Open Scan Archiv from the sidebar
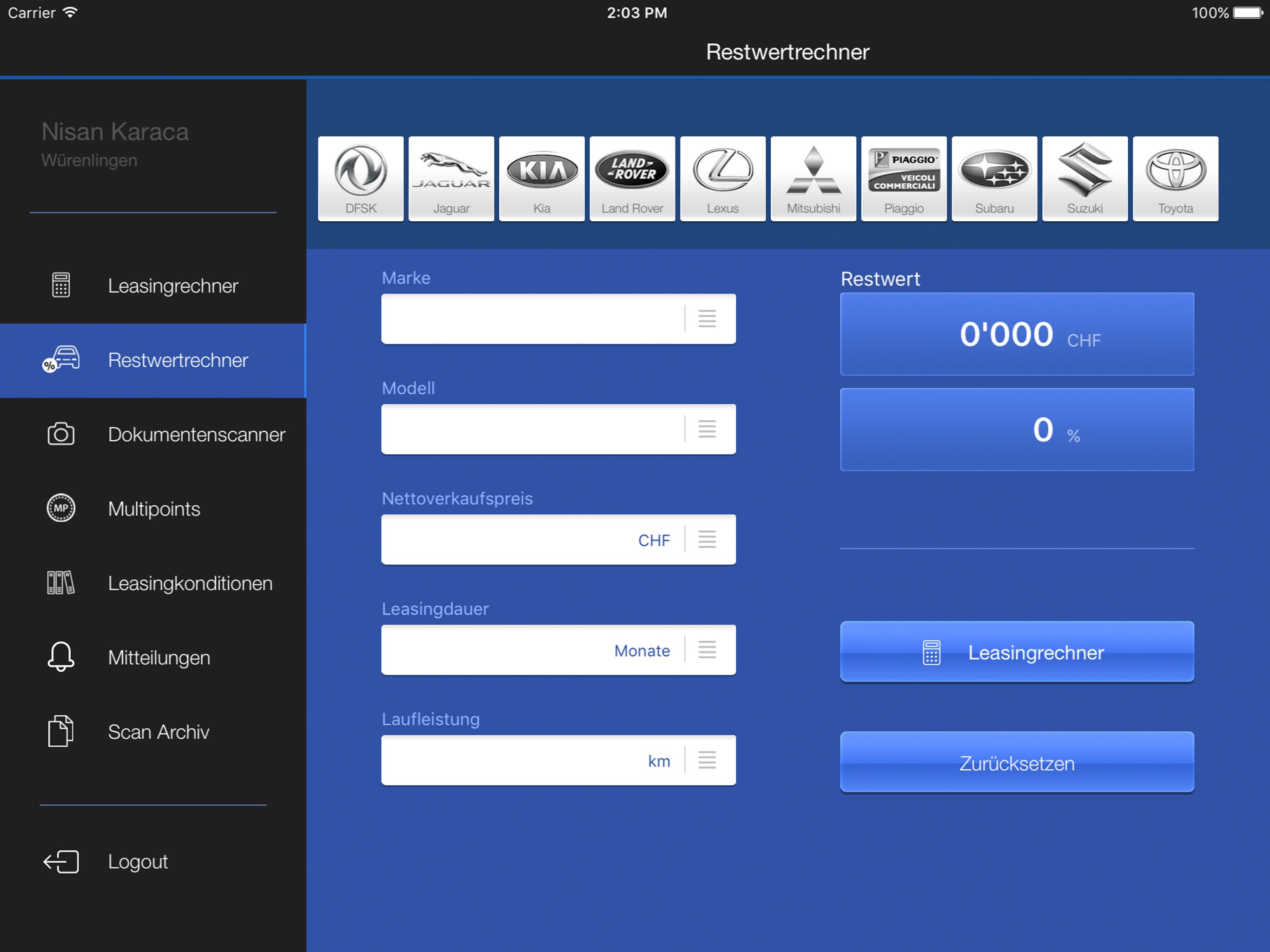1270x952 pixels. click(153, 732)
